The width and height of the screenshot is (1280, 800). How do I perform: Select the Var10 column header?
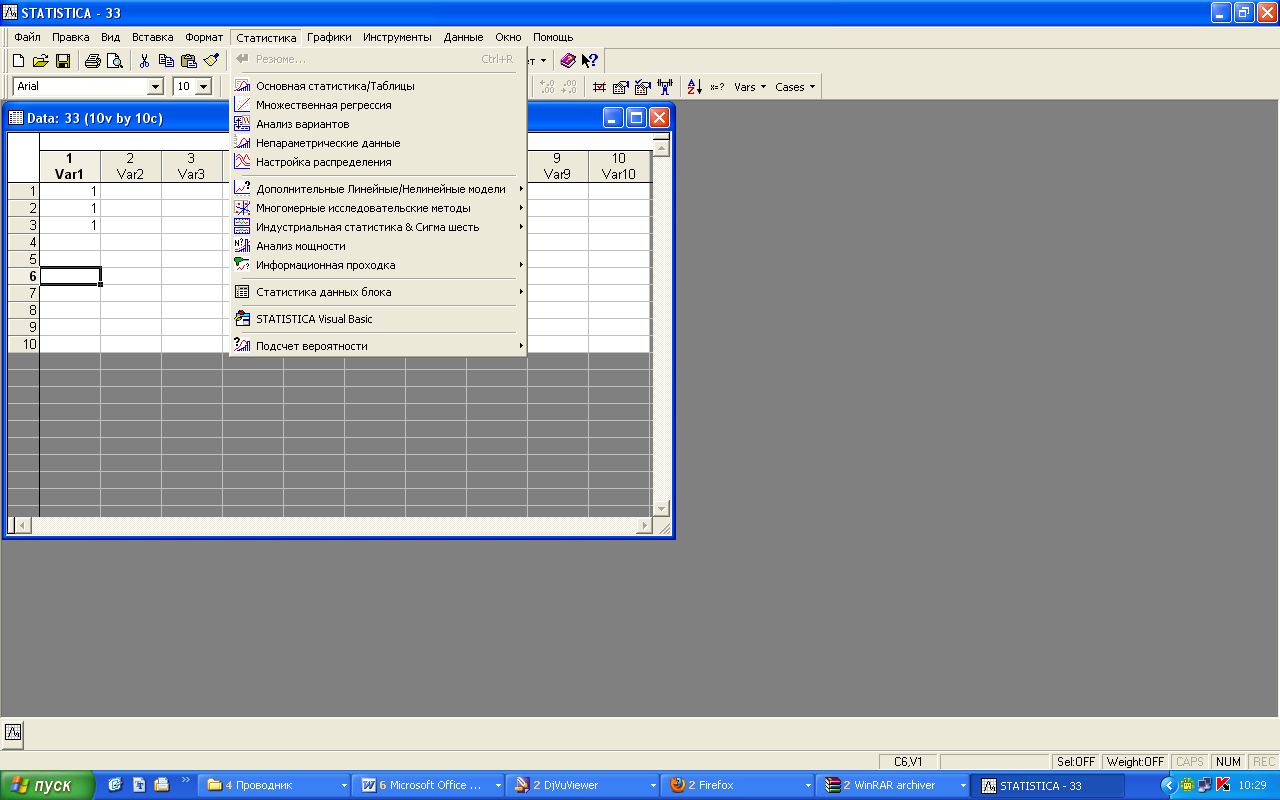(x=619, y=166)
